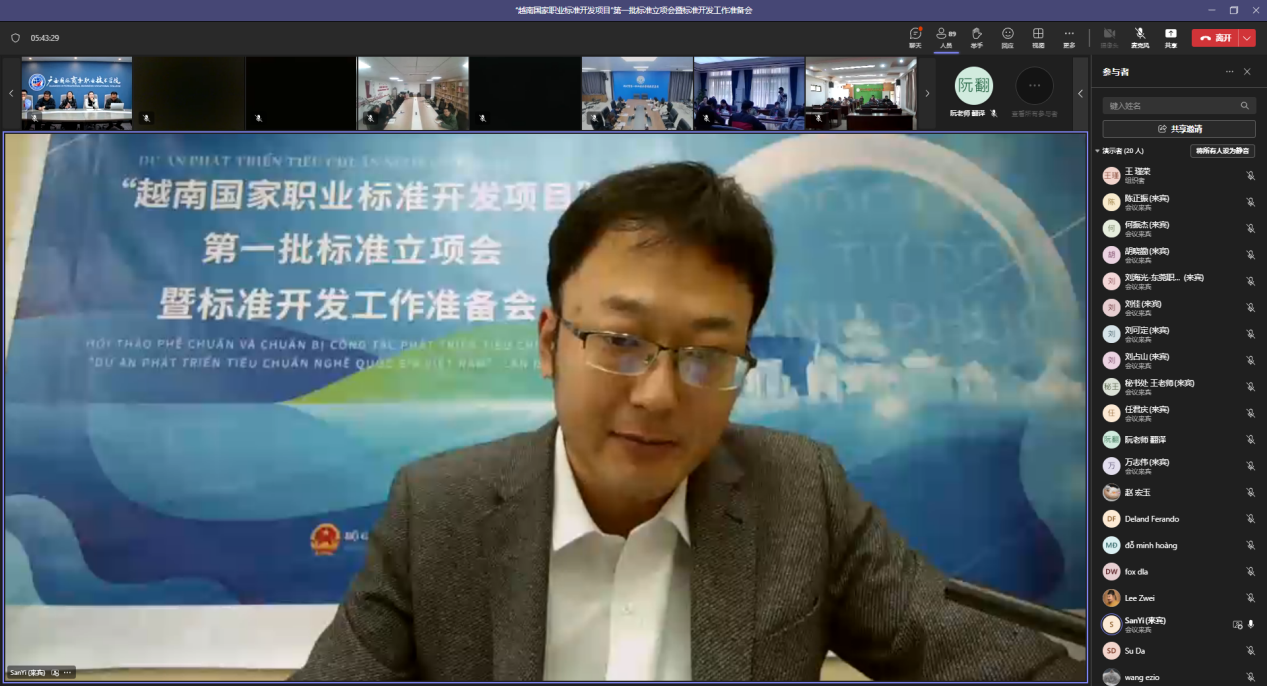Click the share invite (共享邀请) button
This screenshot has width=1267, height=686.
click(x=1179, y=129)
